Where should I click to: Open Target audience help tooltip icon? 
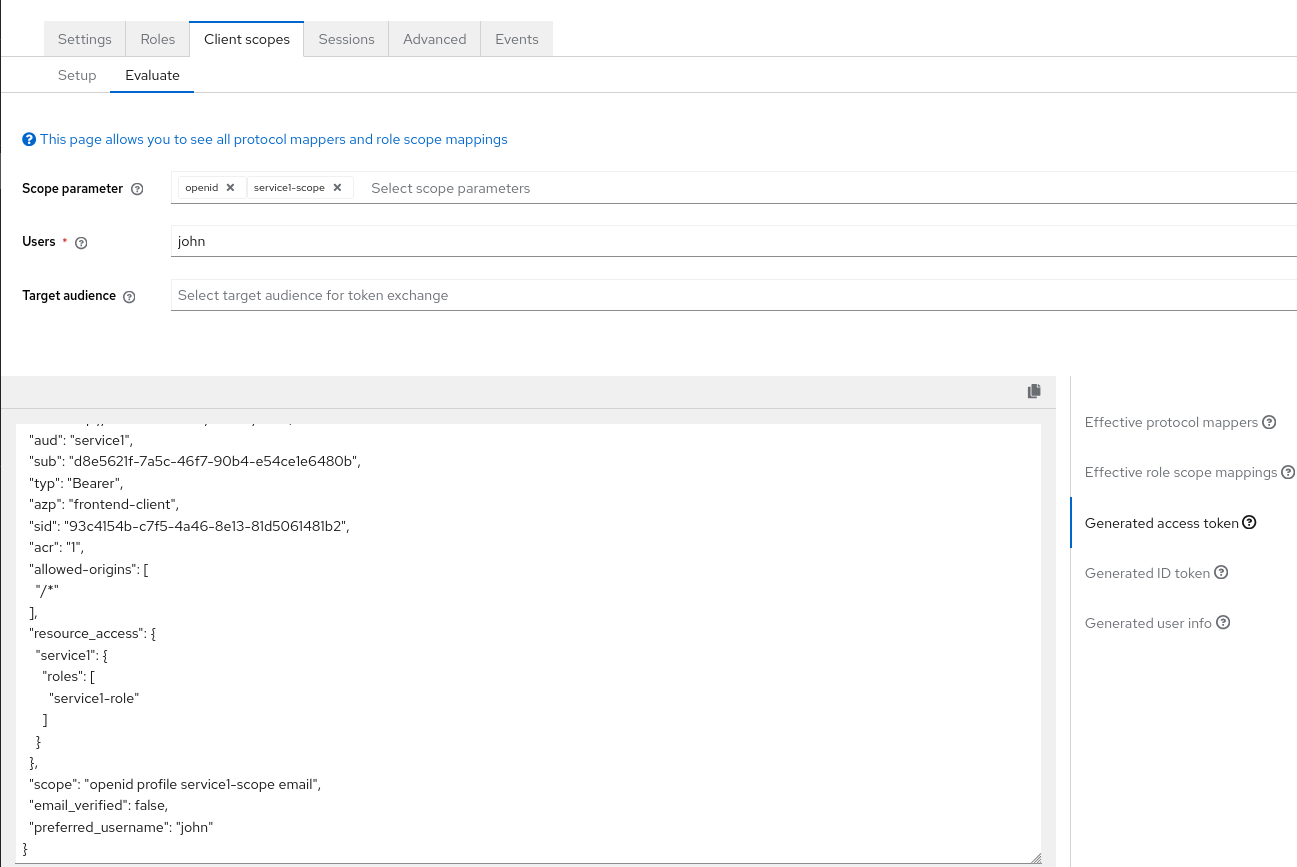coord(129,297)
